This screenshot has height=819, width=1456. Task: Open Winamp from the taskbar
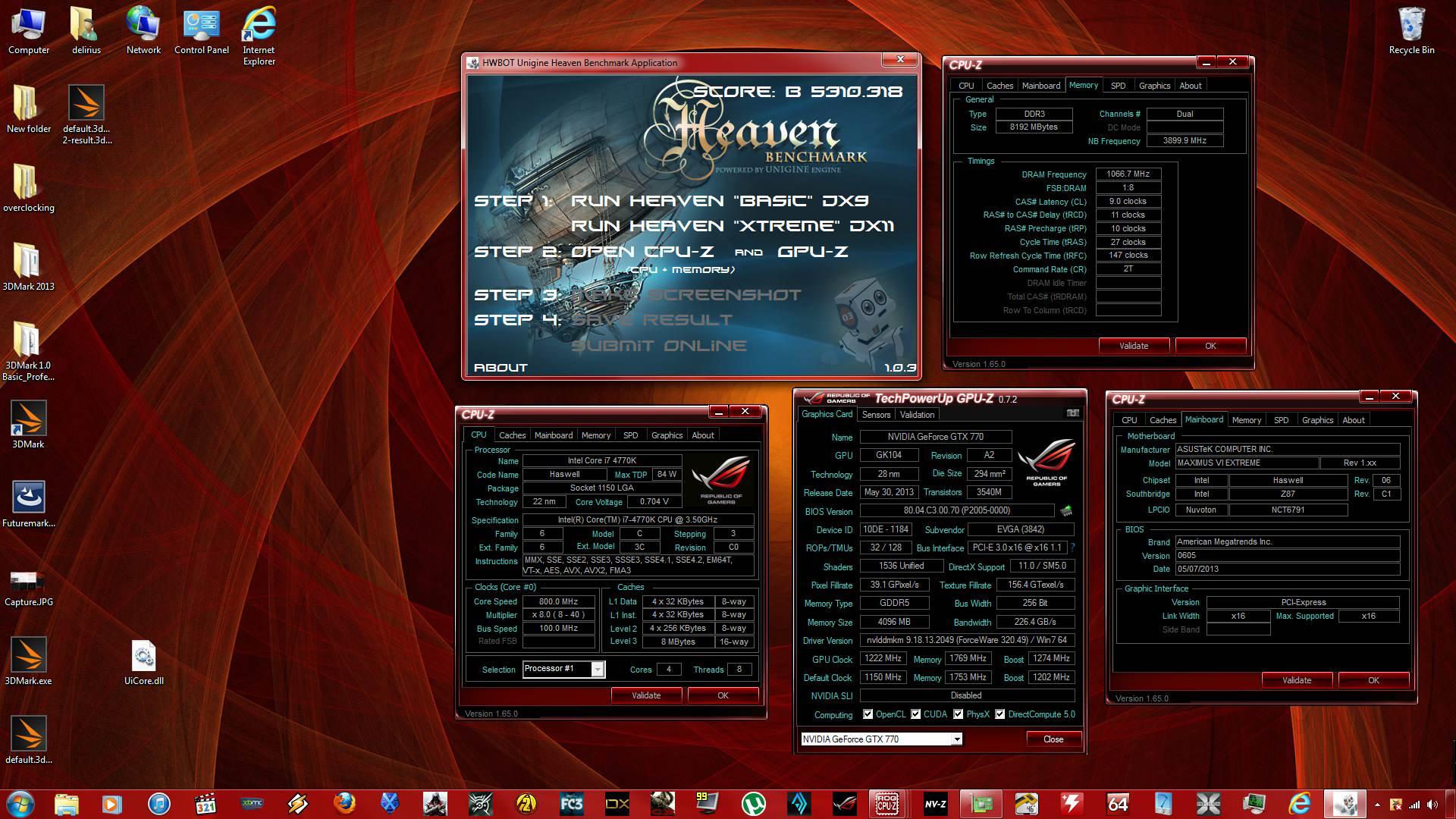[298, 804]
